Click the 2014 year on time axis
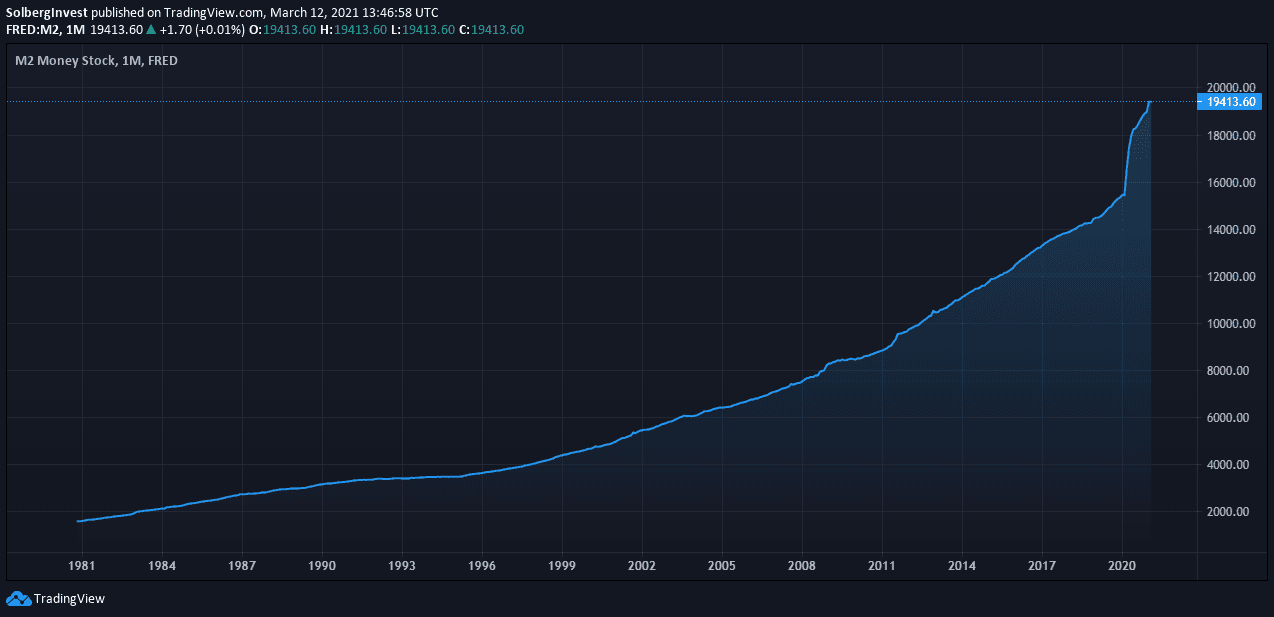 coord(962,566)
